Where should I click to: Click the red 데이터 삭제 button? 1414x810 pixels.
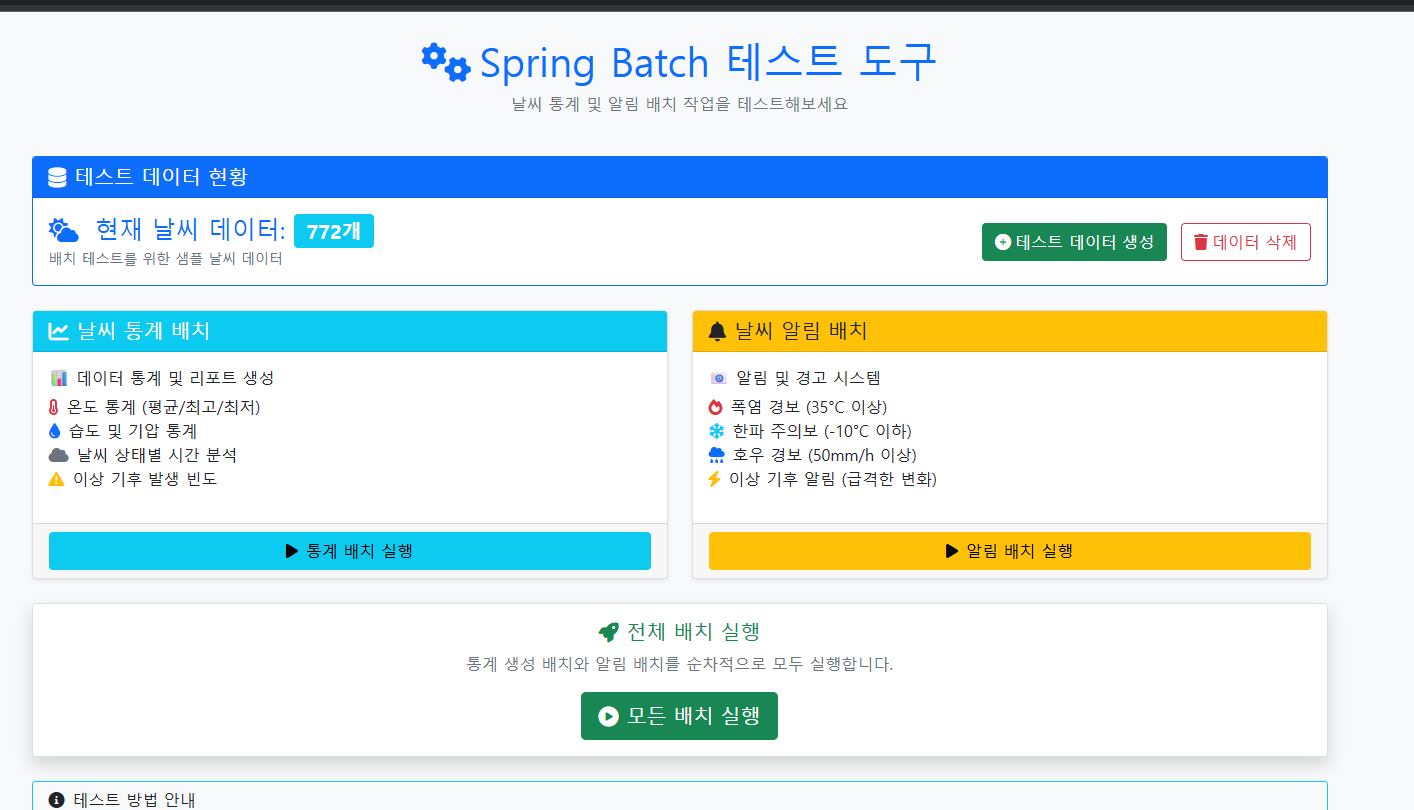pos(1245,242)
